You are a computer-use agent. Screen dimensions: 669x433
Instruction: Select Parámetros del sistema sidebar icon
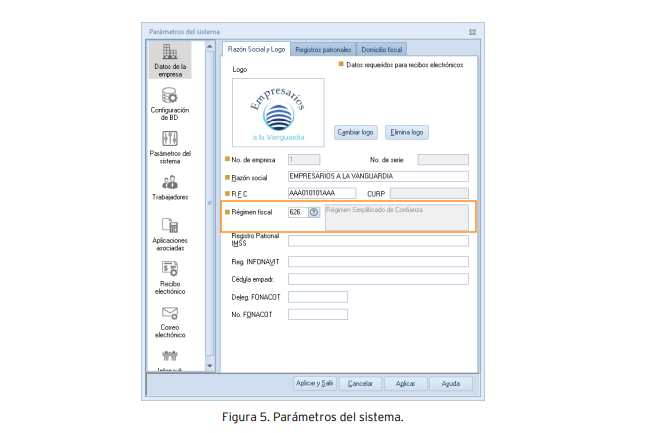[169, 147]
